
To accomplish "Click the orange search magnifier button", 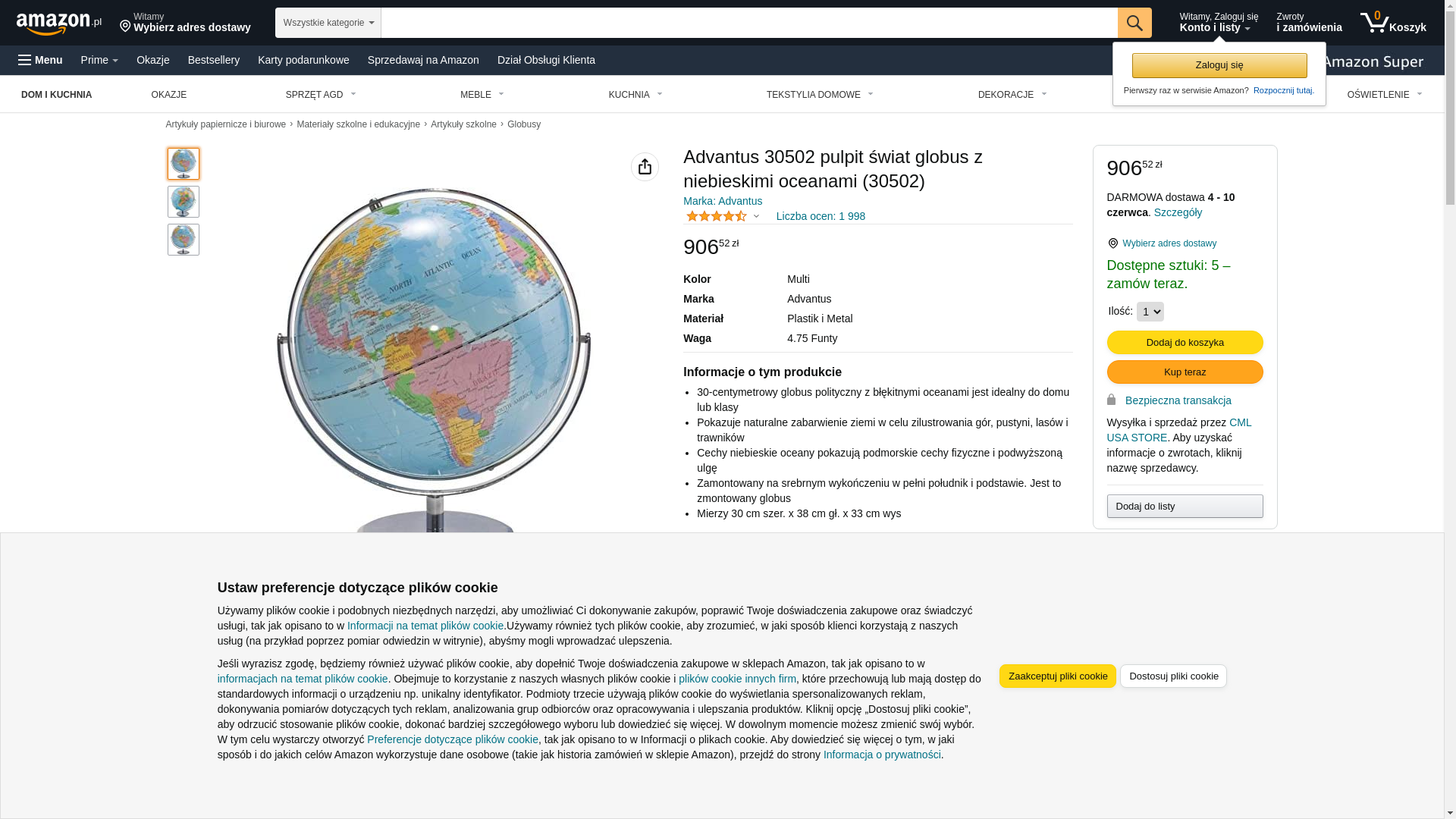I will [x=1134, y=23].
